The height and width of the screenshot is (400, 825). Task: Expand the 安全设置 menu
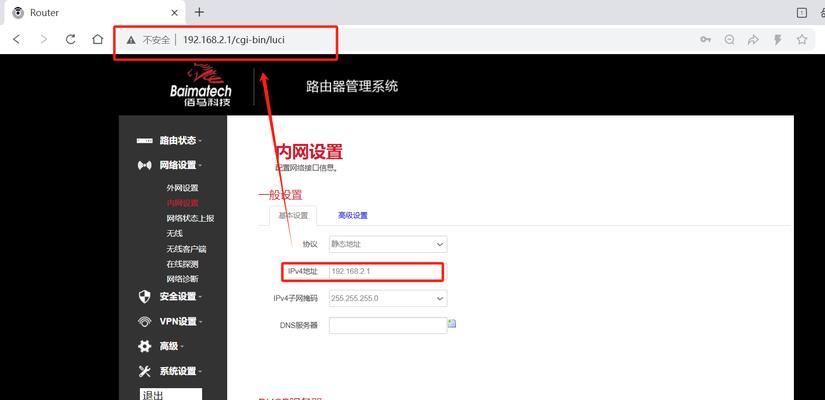(180, 296)
